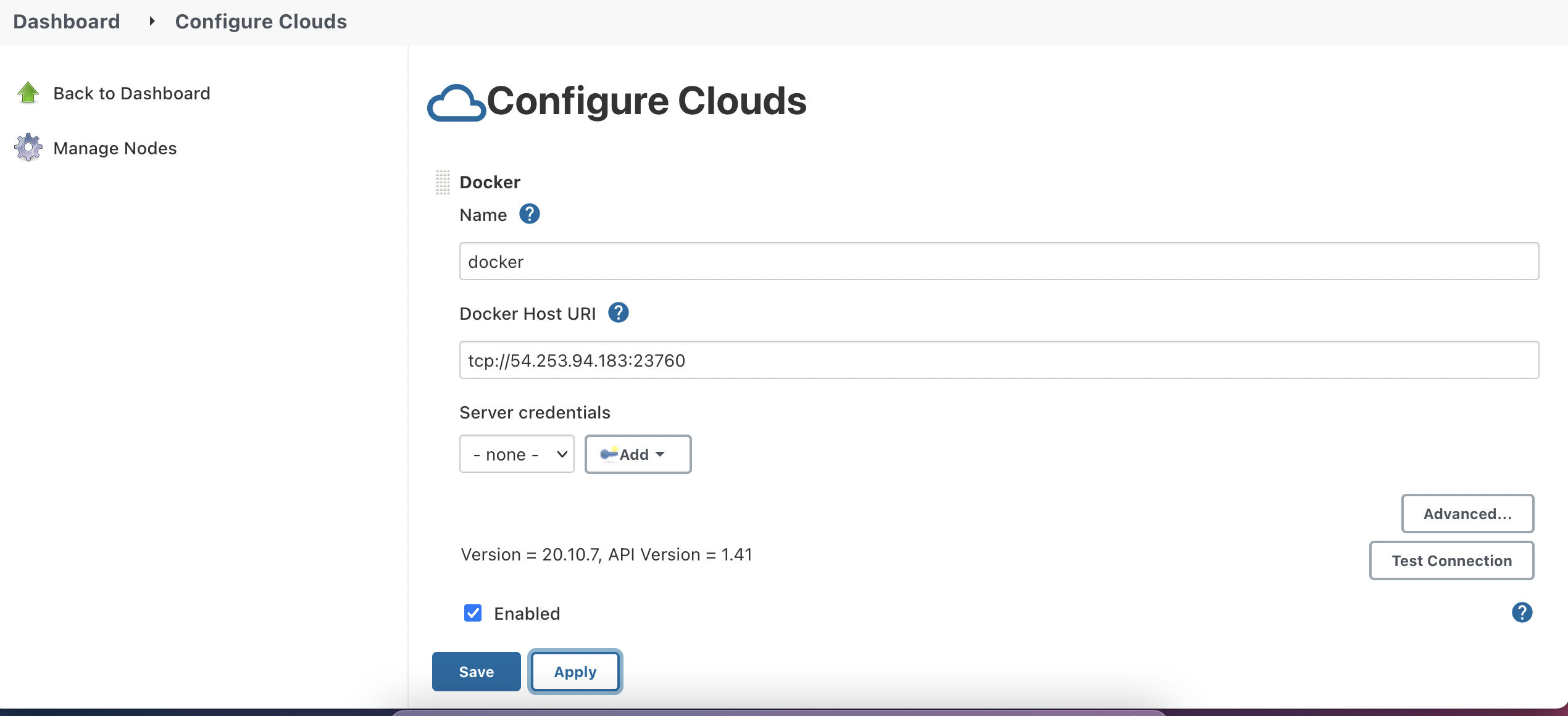Click the cloud icon beside Configure Clouds heading

coord(456,102)
